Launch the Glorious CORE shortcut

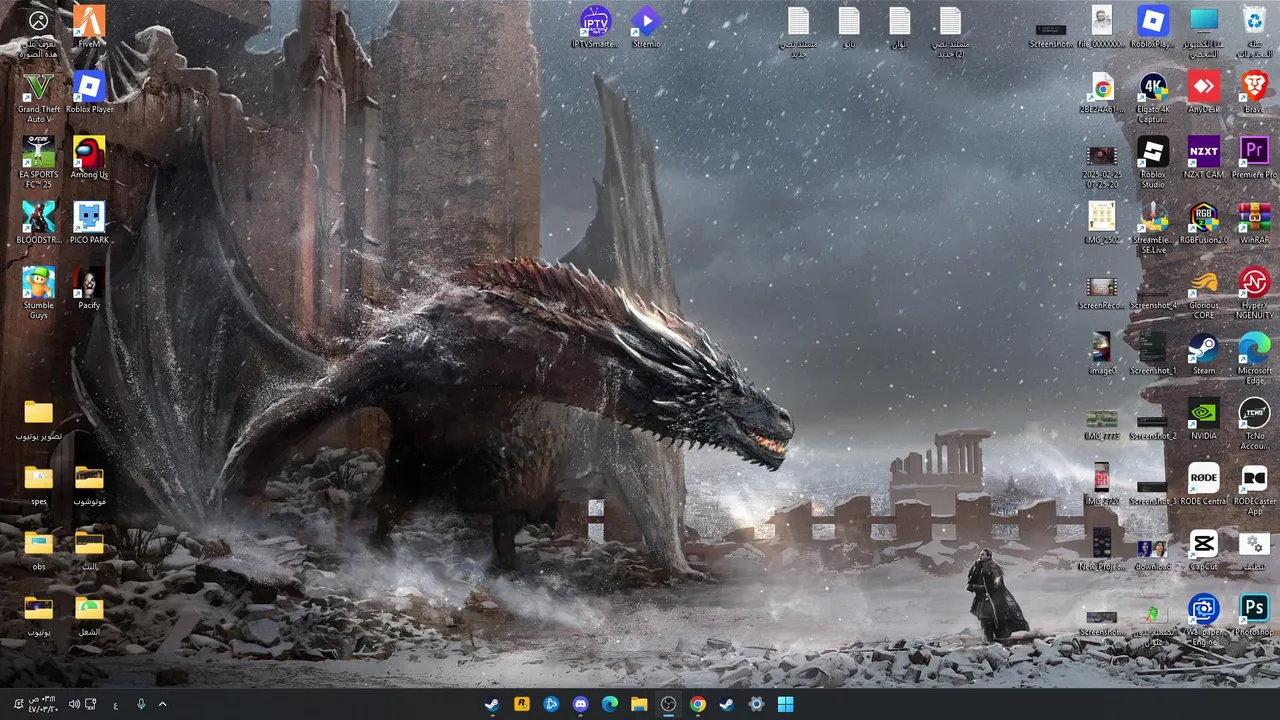pyautogui.click(x=1204, y=293)
